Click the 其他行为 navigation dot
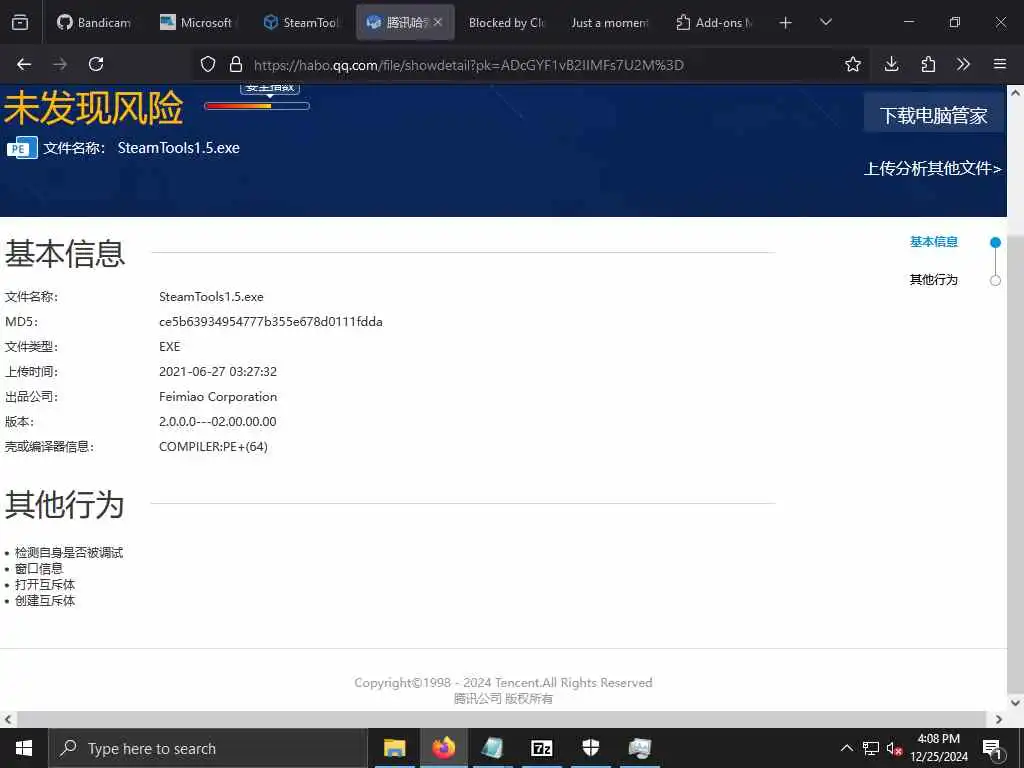This screenshot has width=1024, height=768. coord(995,281)
